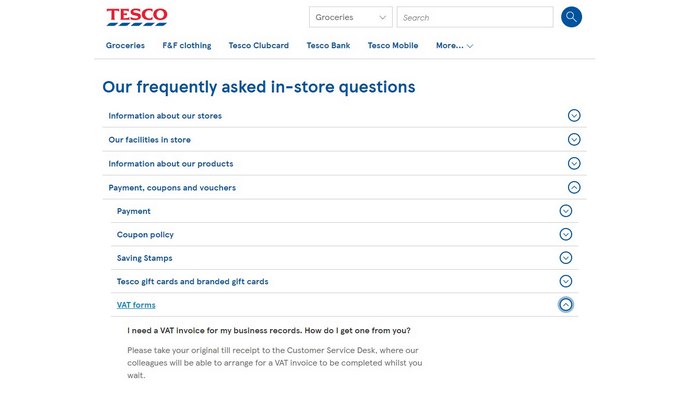Expand 'Information about our products' chevron icon
This screenshot has height=395, width=682.
pos(574,163)
